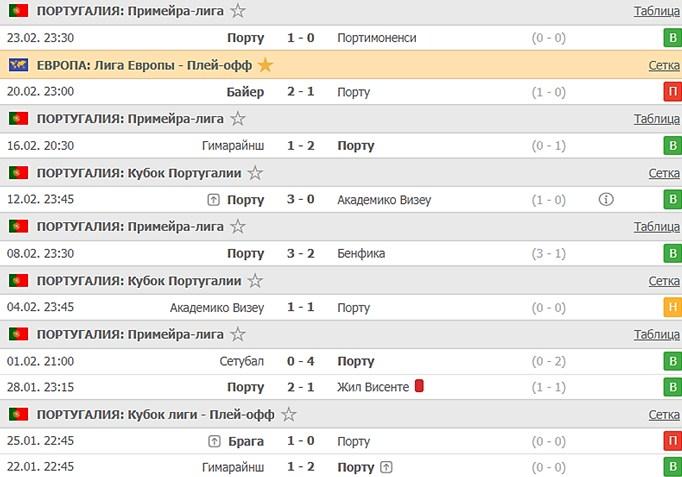Image resolution: width=682 pixels, height=477 pixels.
Task: Open Сетка link for Кубок лиги - Плей-офф
Action: (664, 414)
